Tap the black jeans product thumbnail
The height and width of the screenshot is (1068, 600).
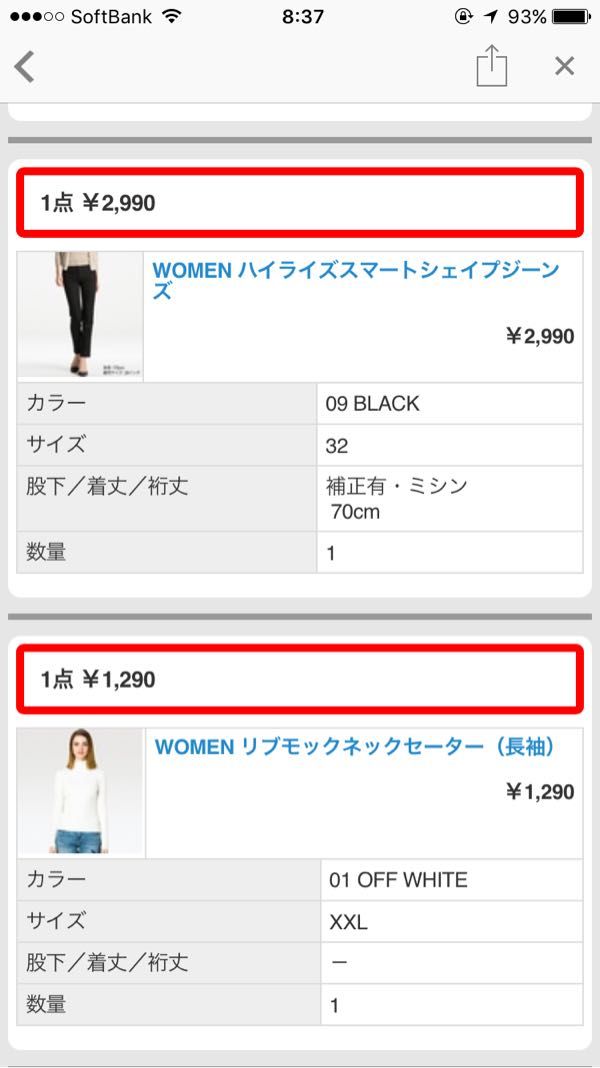(x=80, y=315)
